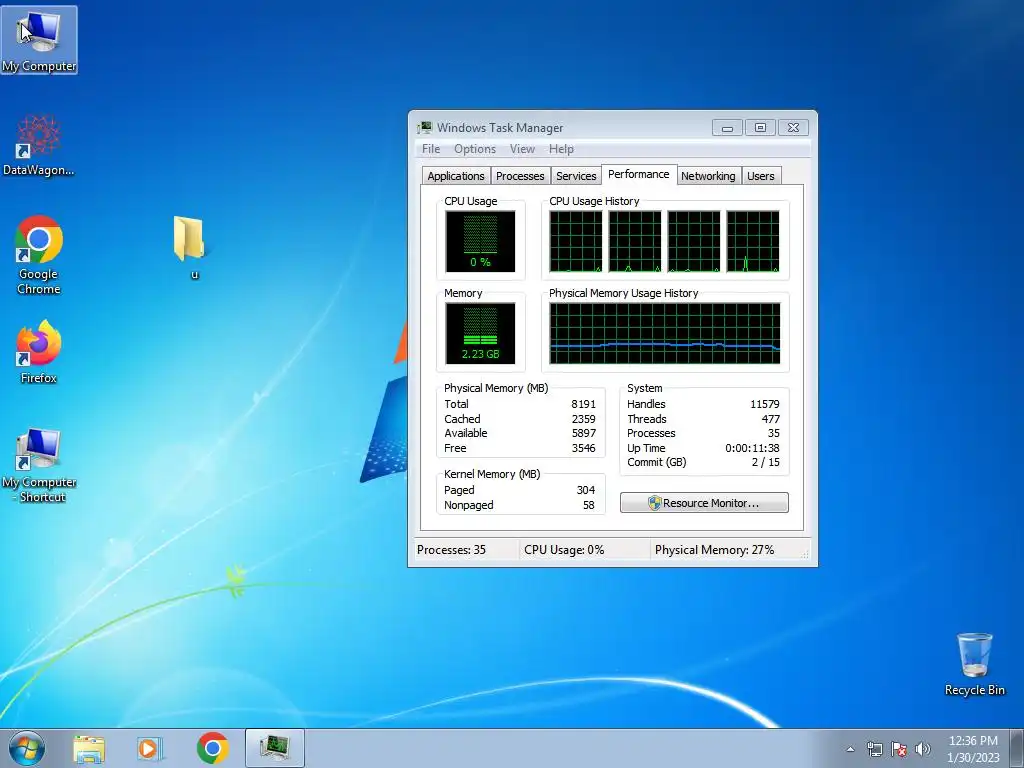The width and height of the screenshot is (1024, 768).
Task: Click the Available value 5897
Action: coord(583,433)
